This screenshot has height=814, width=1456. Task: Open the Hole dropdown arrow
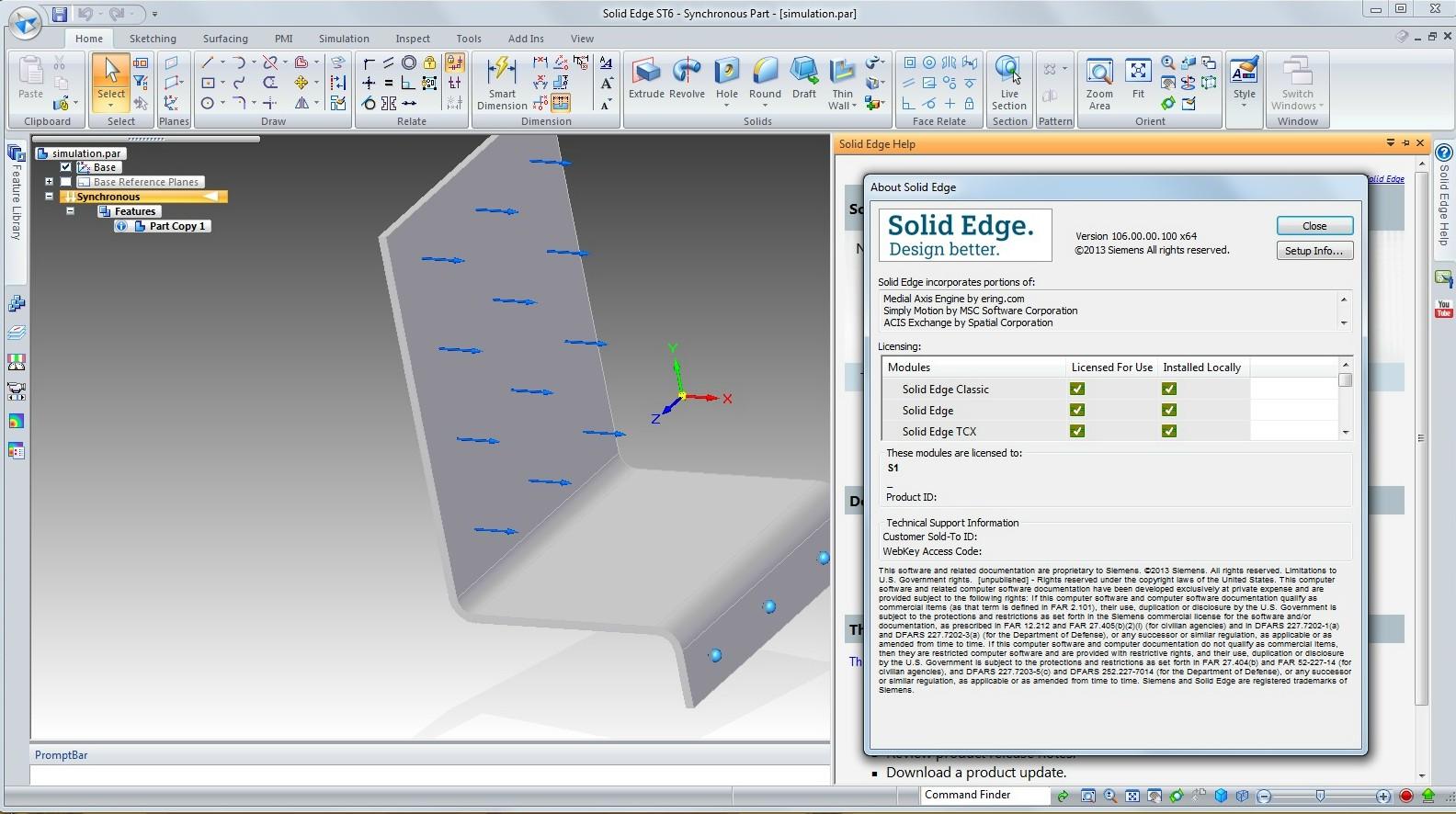pyautogui.click(x=727, y=106)
